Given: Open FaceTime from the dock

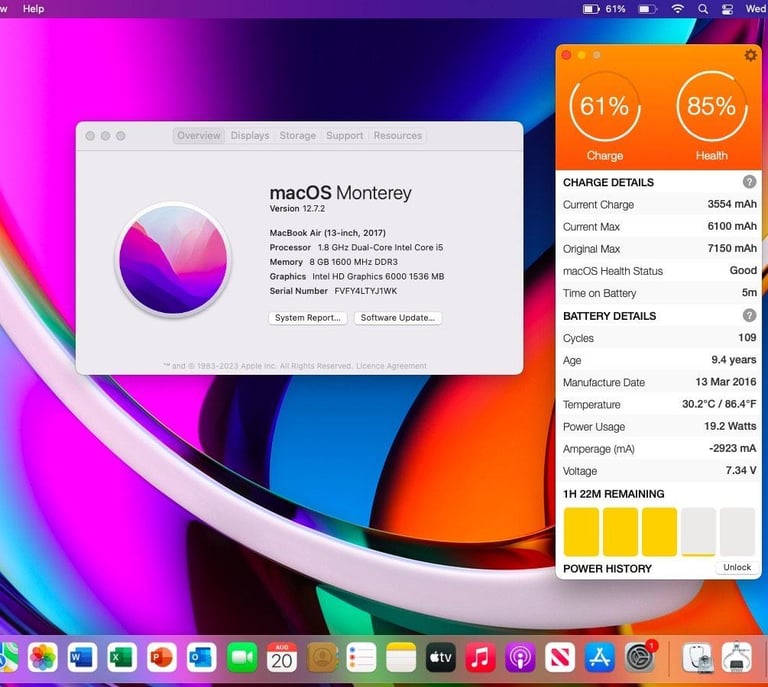Looking at the screenshot, I should 241,657.
